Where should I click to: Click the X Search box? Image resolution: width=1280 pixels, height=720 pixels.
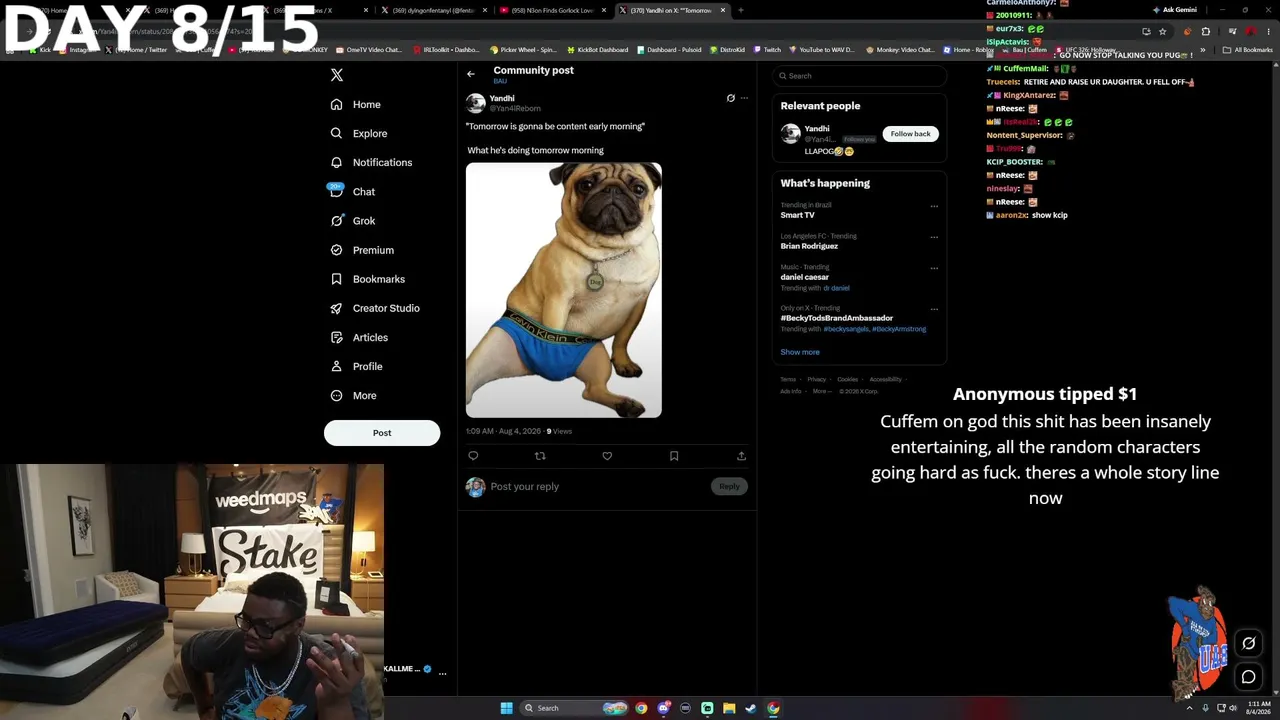[x=860, y=76]
